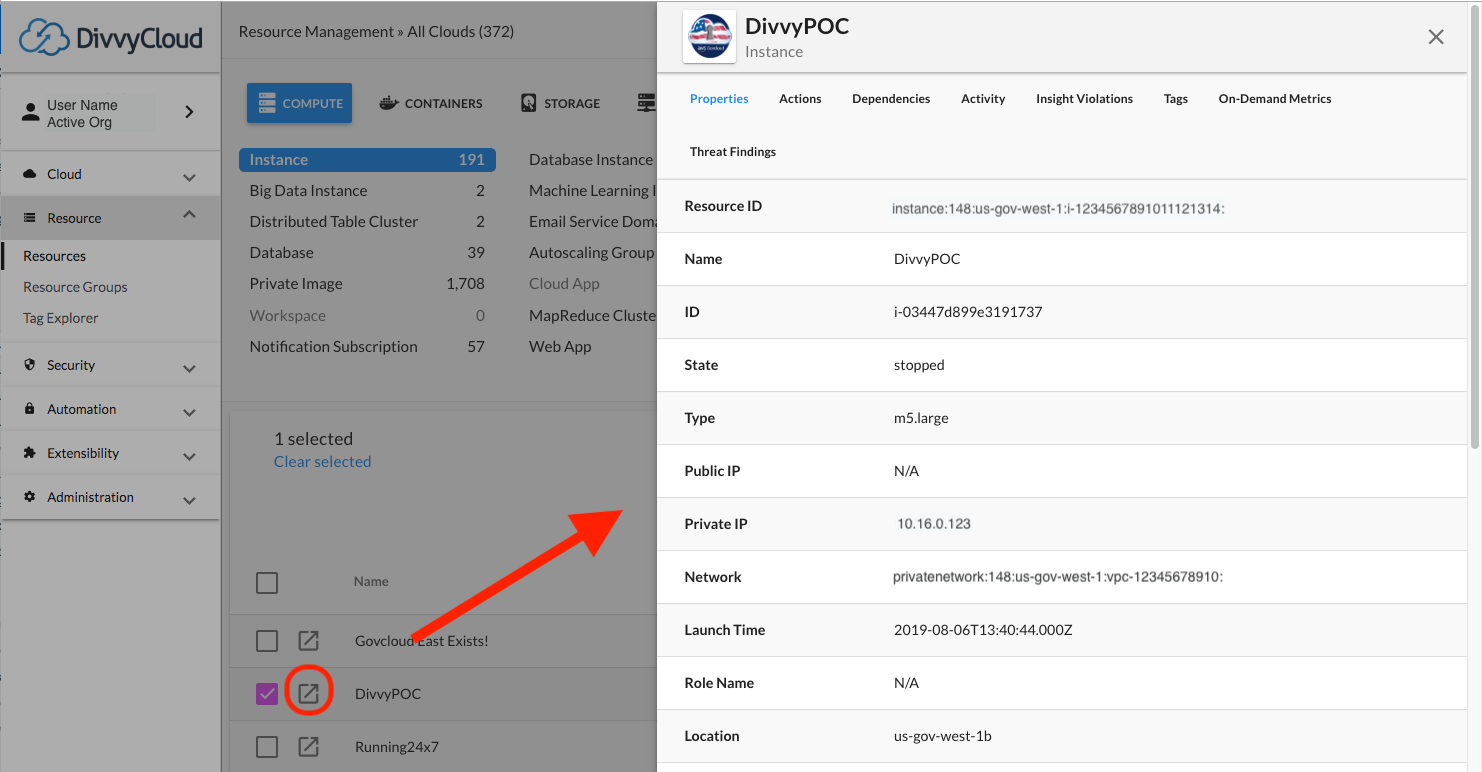The height and width of the screenshot is (772, 1482).
Task: Click the Network value privatenetwork text
Action: click(x=1058, y=577)
